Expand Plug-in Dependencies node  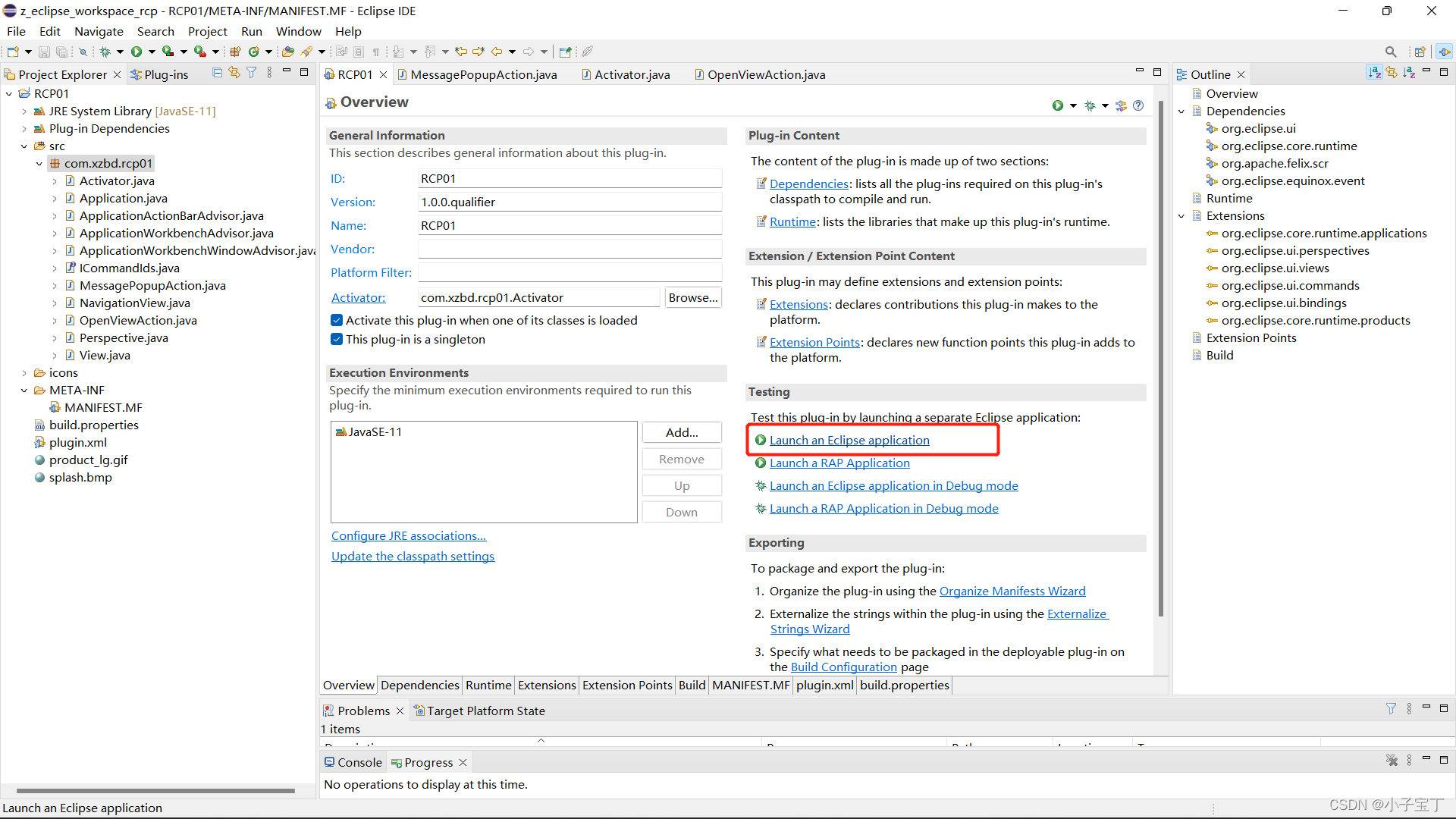point(24,128)
